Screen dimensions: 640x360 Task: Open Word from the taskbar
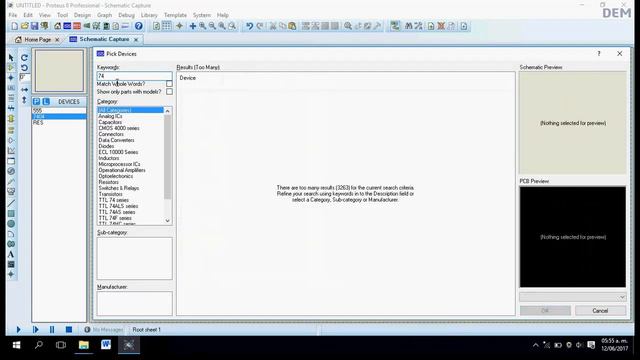click(x=106, y=345)
